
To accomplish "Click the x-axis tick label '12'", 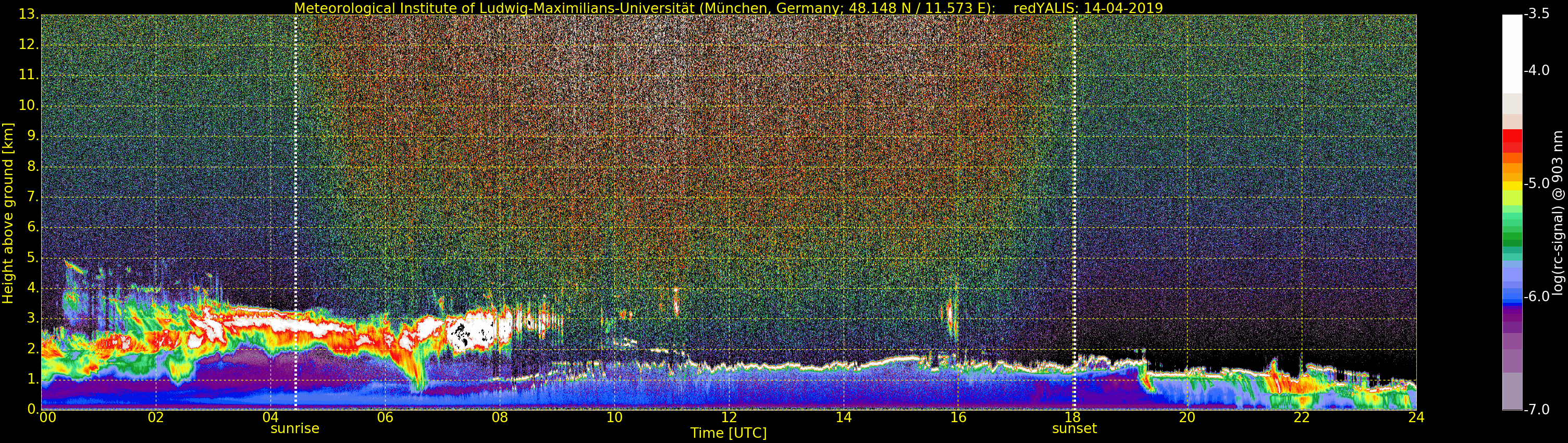I will click(x=729, y=417).
